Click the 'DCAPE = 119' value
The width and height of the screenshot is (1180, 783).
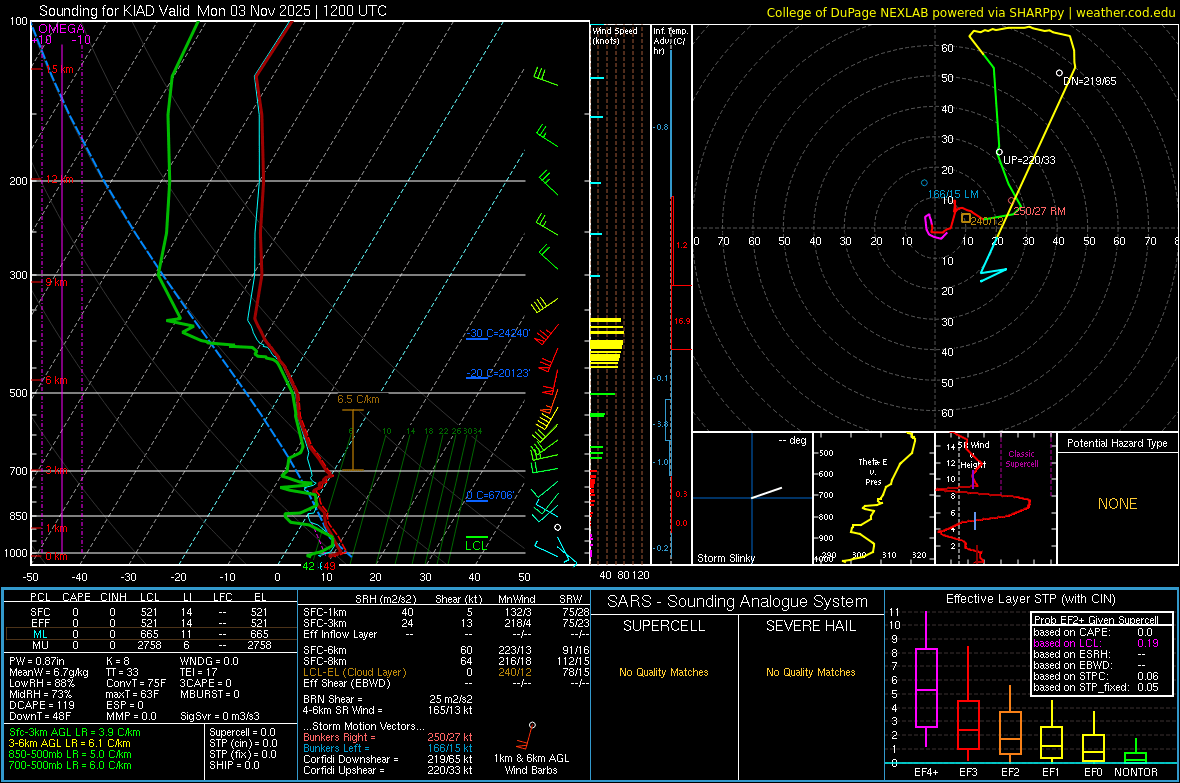(41, 705)
